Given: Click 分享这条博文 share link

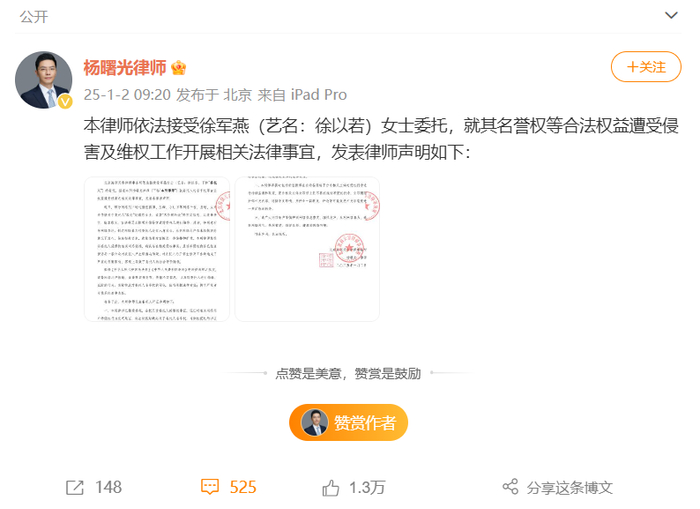Looking at the screenshot, I should pos(570,488).
